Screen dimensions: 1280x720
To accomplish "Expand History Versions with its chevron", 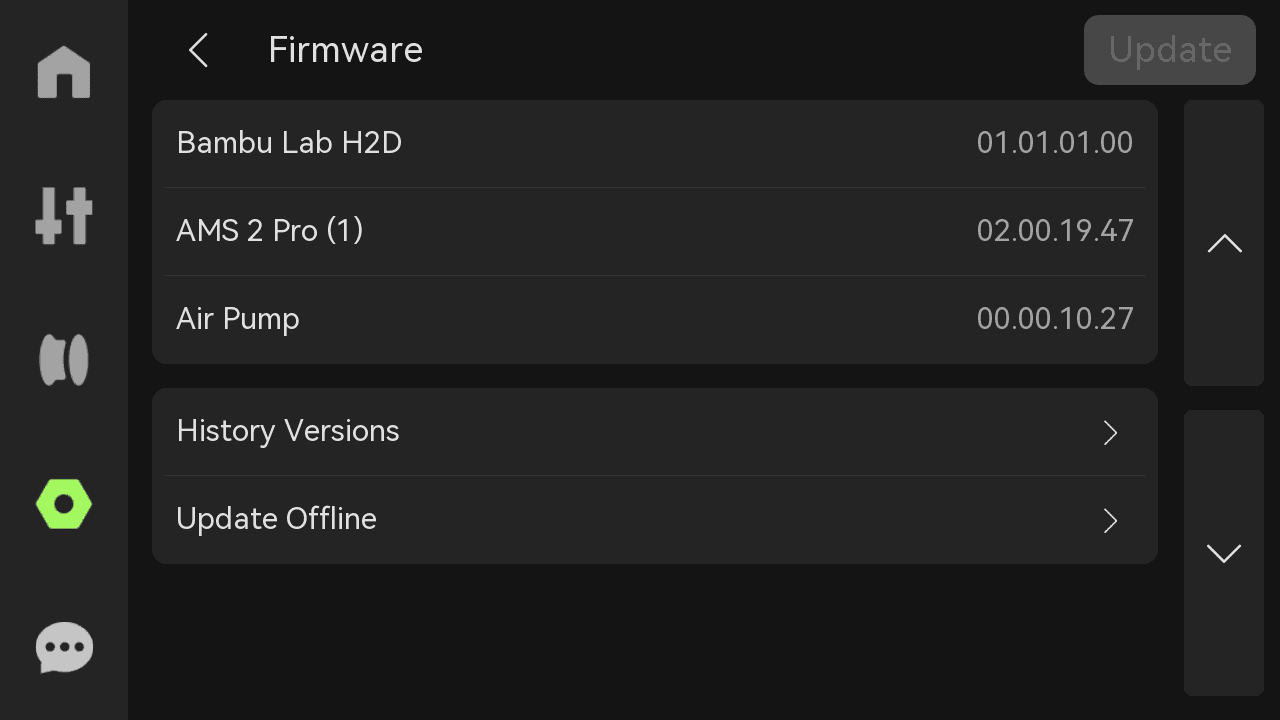I will coord(1110,432).
